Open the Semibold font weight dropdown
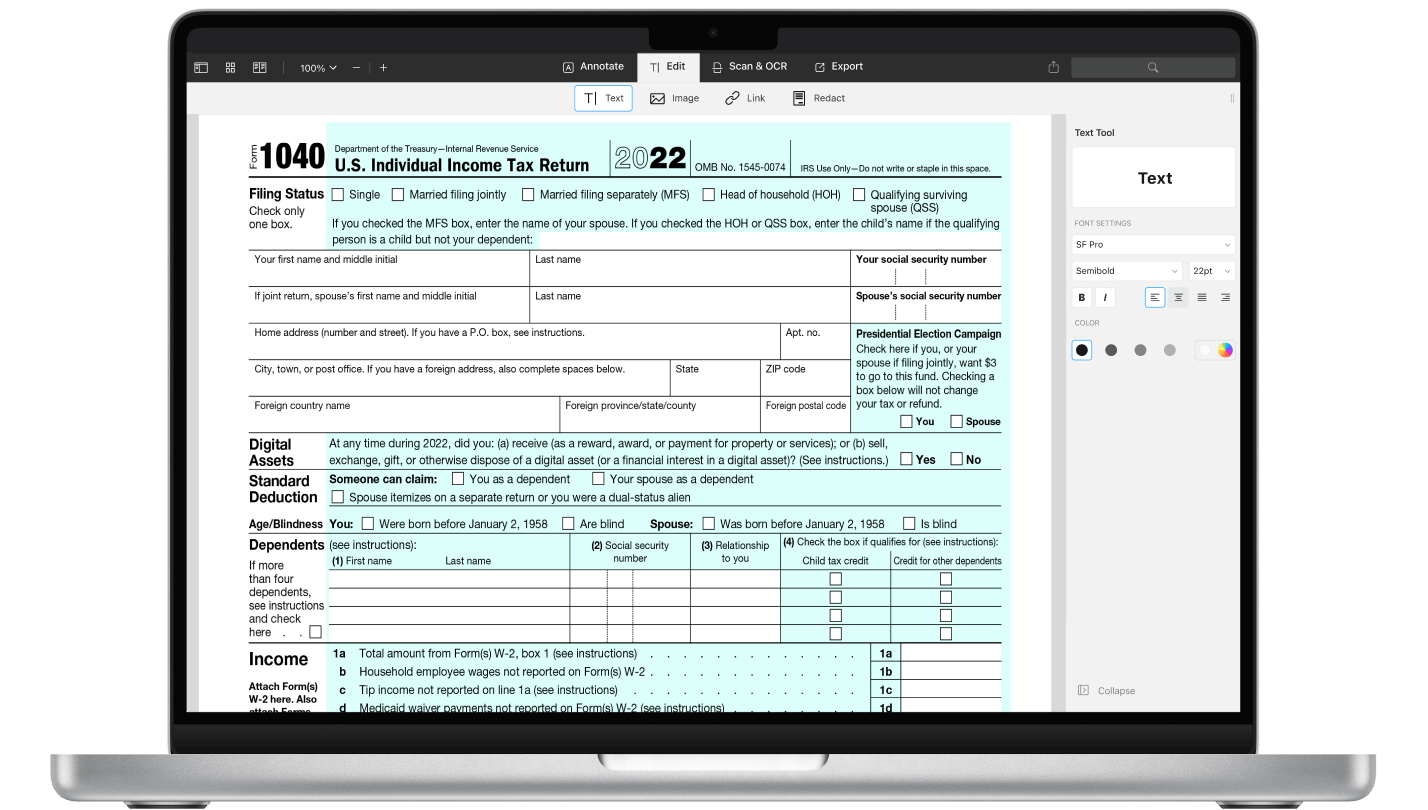Viewport: 1428px width, 810px height. point(1127,271)
